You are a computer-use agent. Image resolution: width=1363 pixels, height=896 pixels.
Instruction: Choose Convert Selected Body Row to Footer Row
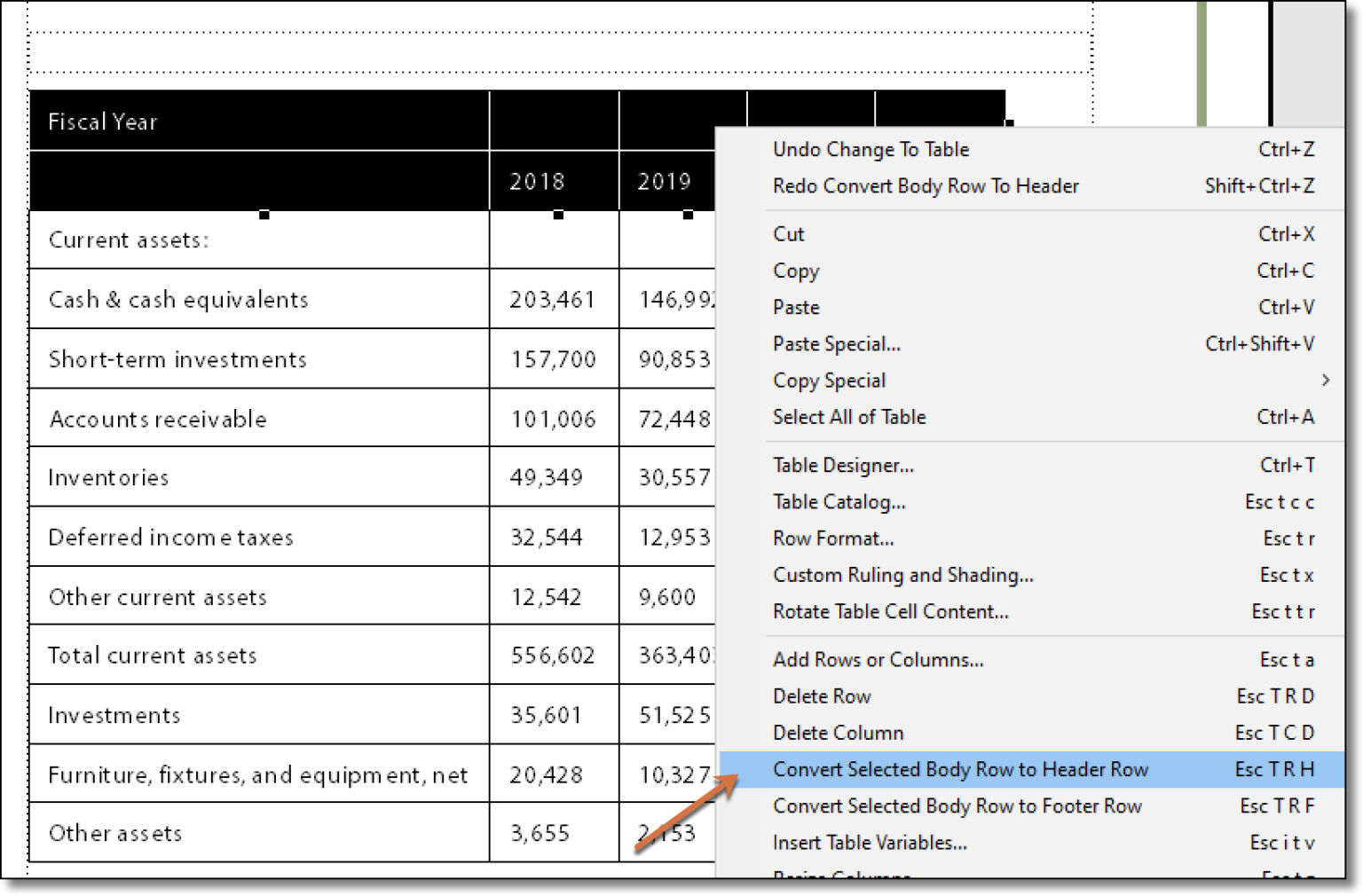point(957,806)
